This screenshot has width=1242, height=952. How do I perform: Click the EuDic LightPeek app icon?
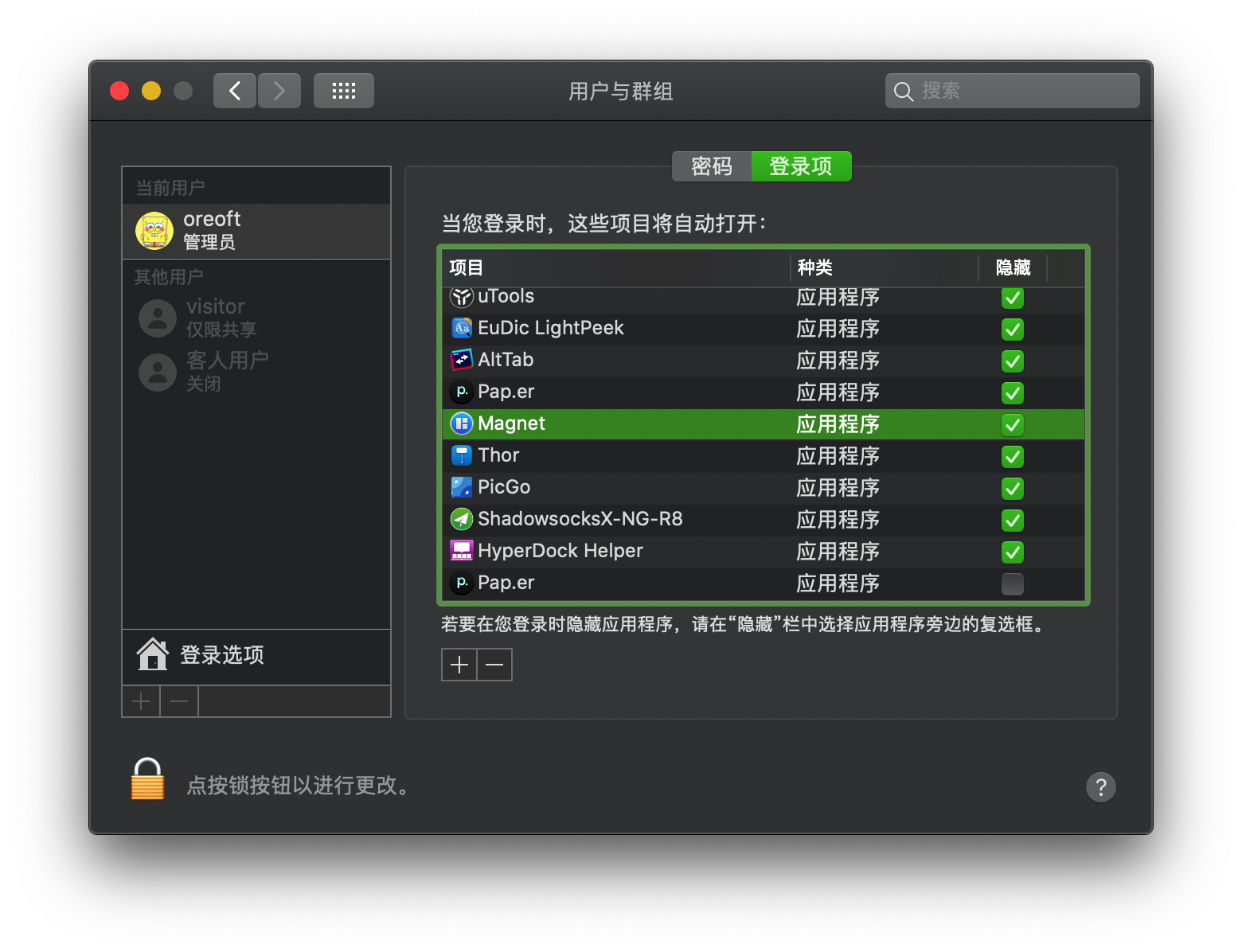click(x=462, y=328)
